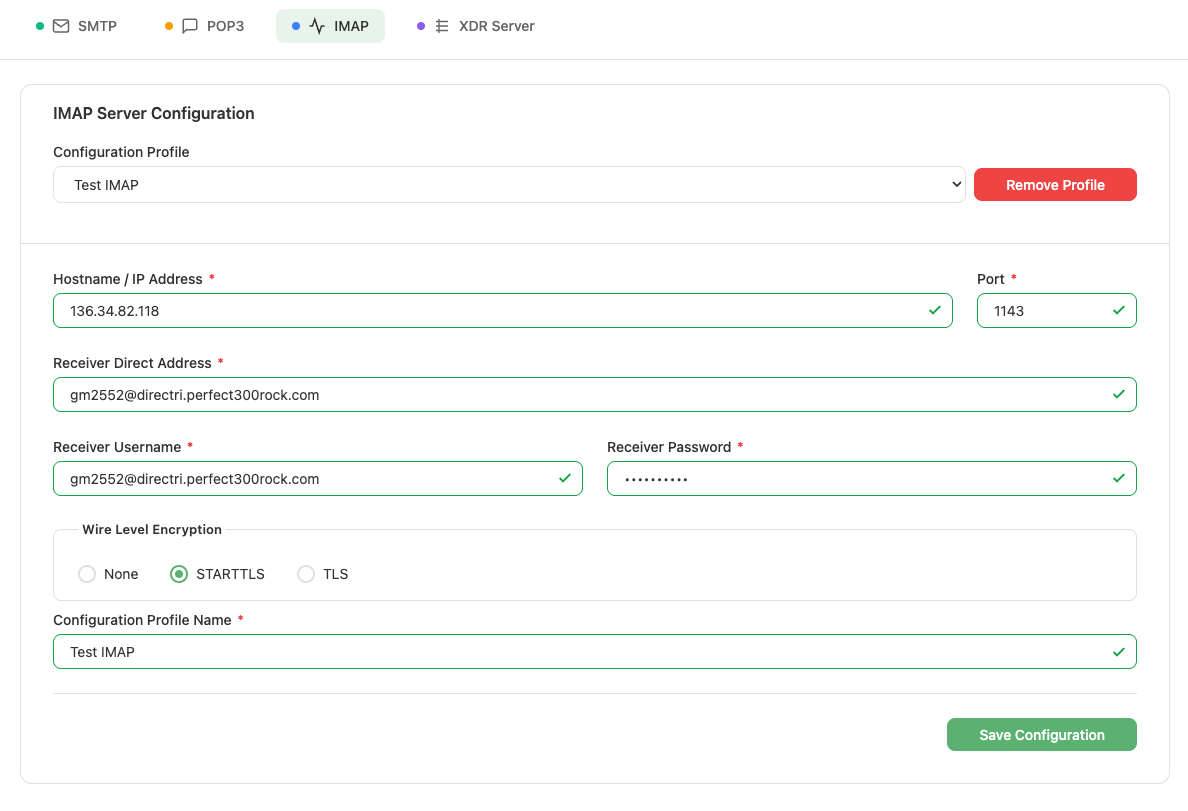Image resolution: width=1188 pixels, height=811 pixels.
Task: Click the 'Hostname / IP Address' label
Action: click(128, 280)
